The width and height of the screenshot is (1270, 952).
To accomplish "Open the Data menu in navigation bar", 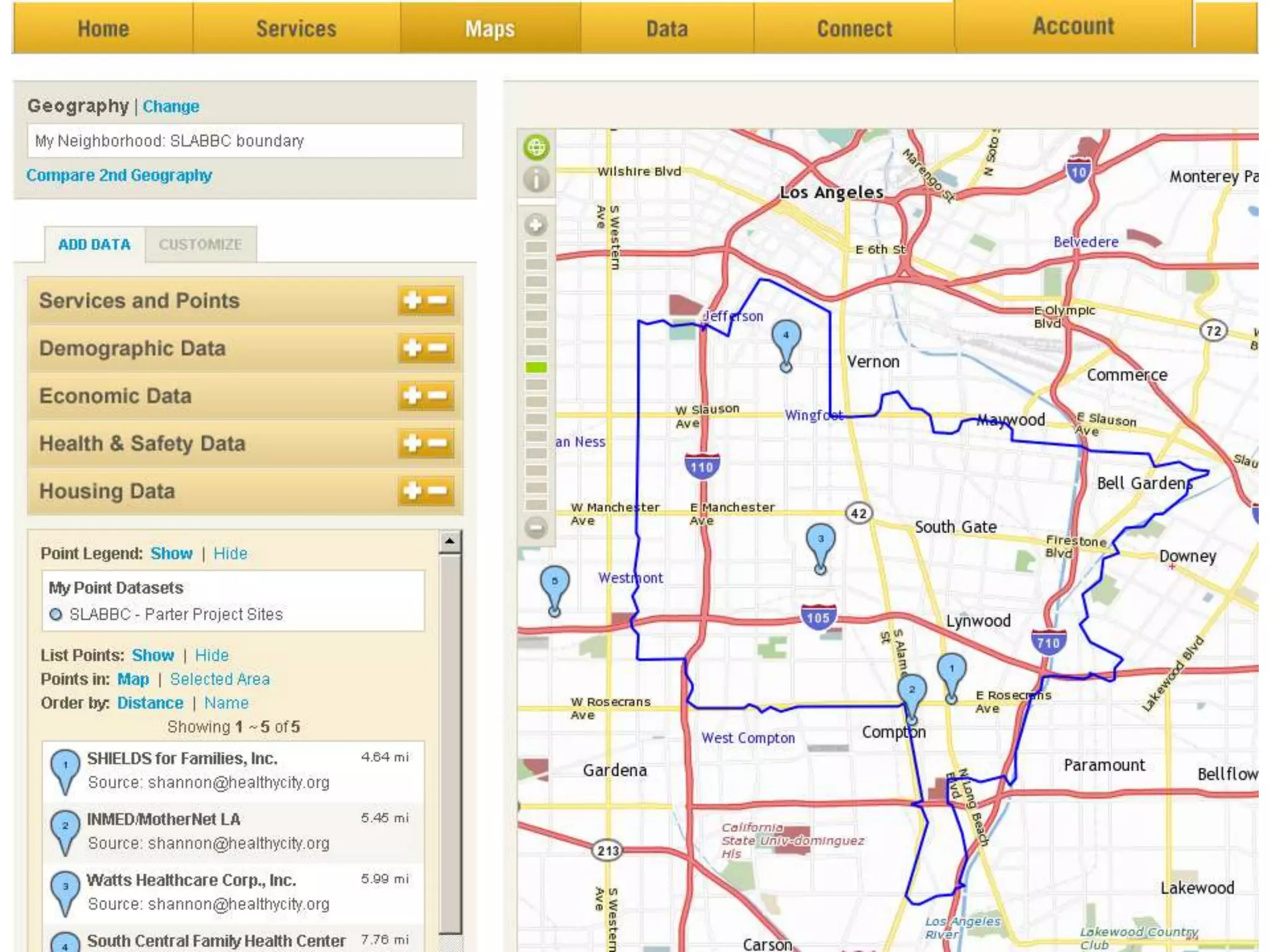I will (667, 29).
